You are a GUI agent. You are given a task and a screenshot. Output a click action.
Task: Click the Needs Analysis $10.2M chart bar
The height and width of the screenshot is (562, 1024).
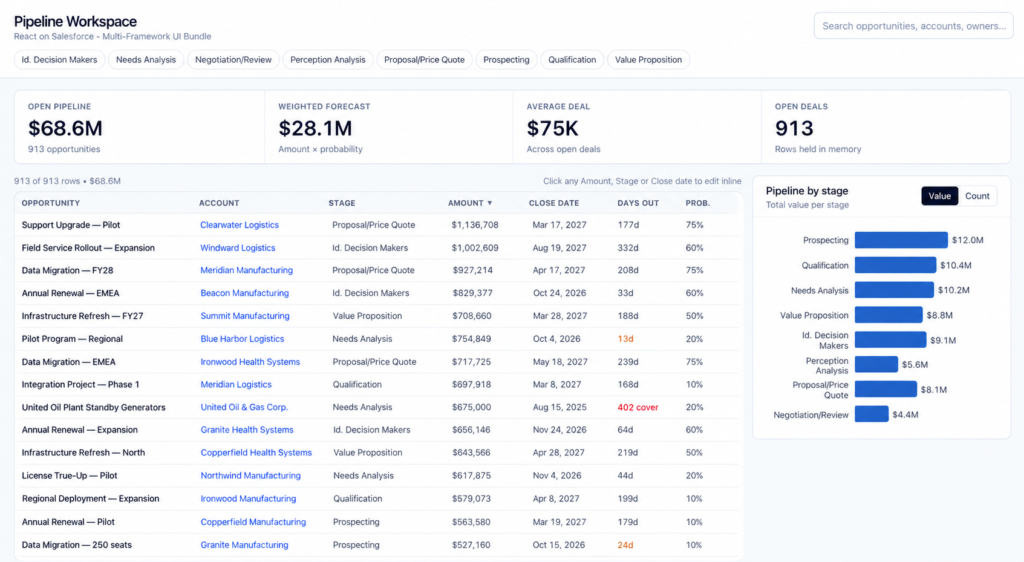[x=894, y=290]
